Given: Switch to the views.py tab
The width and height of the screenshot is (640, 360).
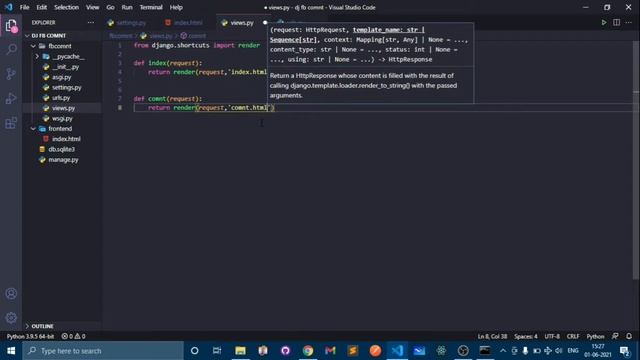Looking at the screenshot, I should click(x=242, y=23).
